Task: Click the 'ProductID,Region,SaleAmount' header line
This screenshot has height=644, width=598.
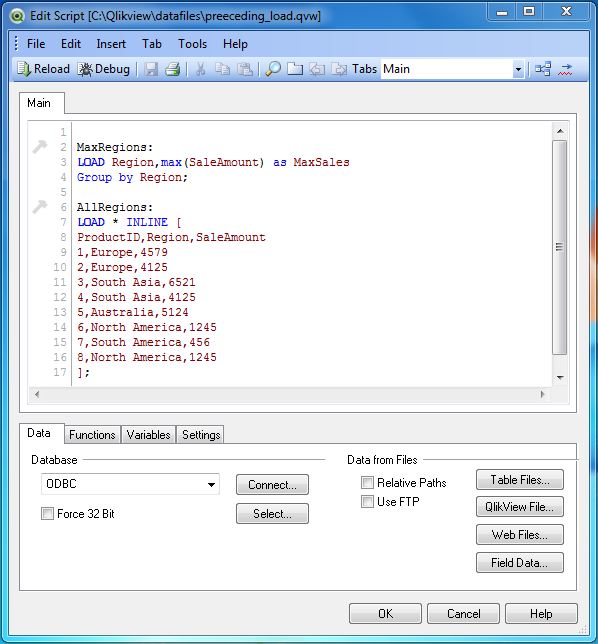Action: pyautogui.click(x=171, y=237)
